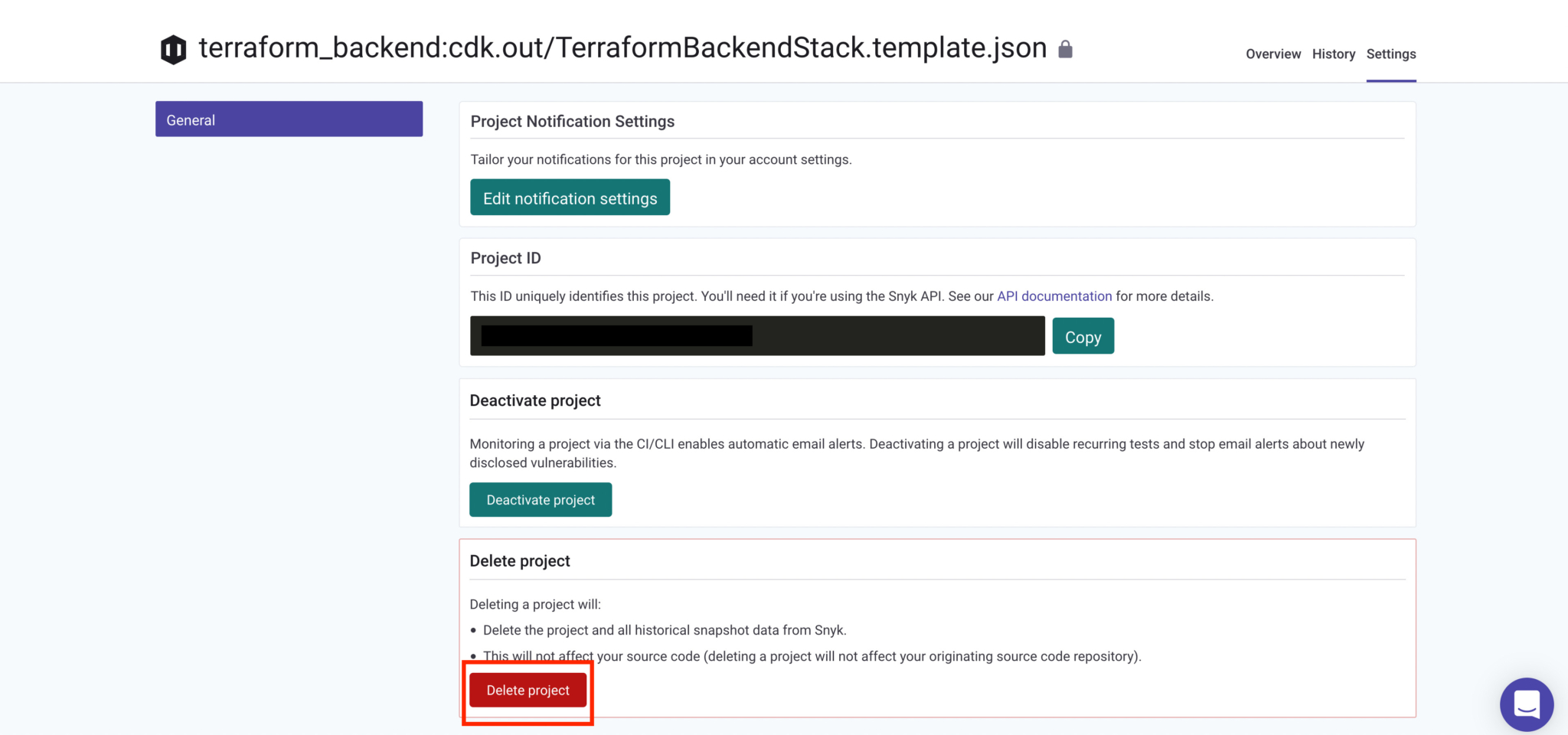Click the Deactivate project section heading
Viewport: 1568px width, 735px height.
tap(535, 400)
